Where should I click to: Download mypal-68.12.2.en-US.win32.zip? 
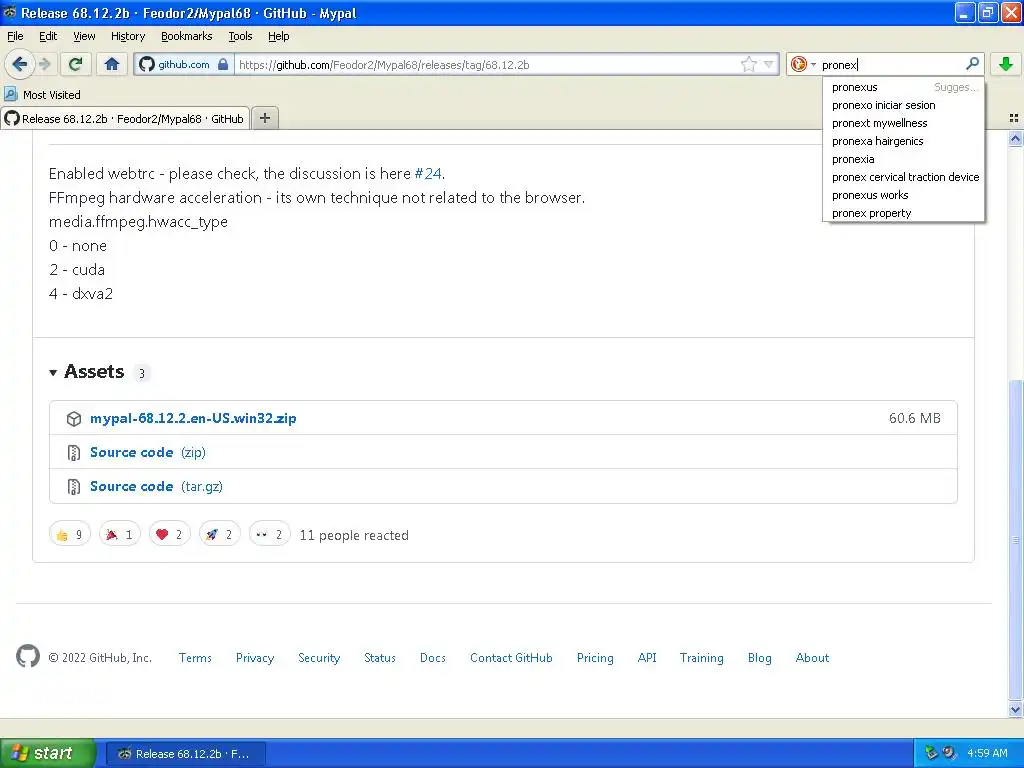pyautogui.click(x=193, y=418)
